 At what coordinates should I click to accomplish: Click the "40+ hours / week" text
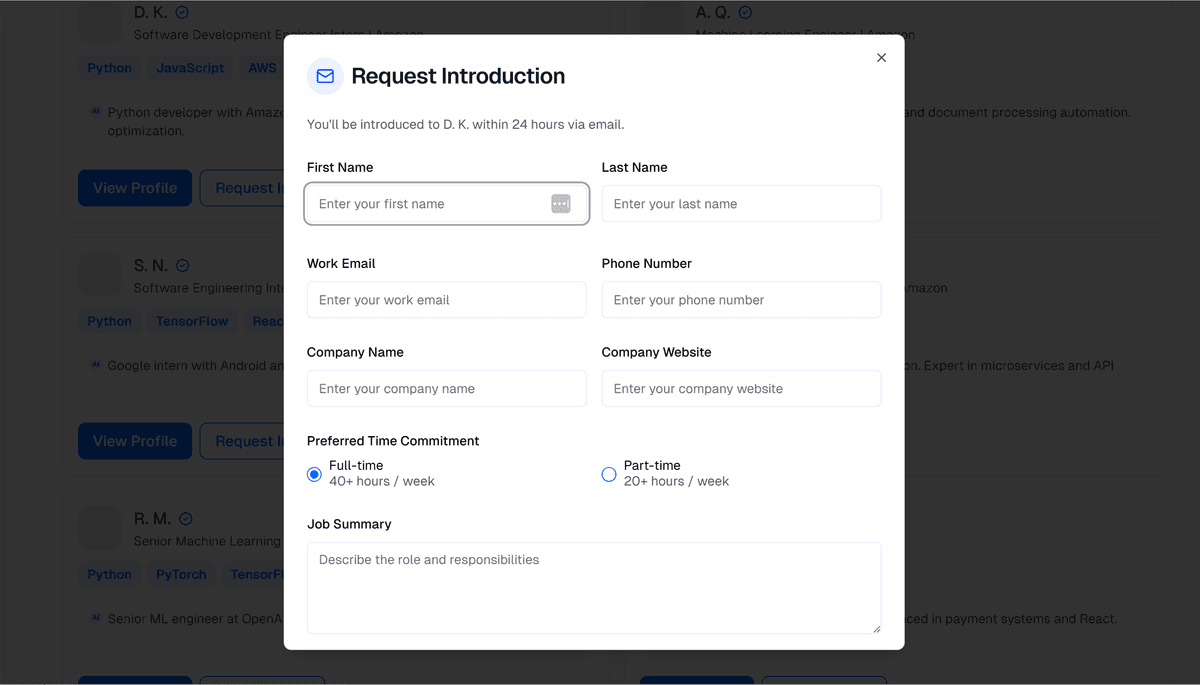coord(382,481)
